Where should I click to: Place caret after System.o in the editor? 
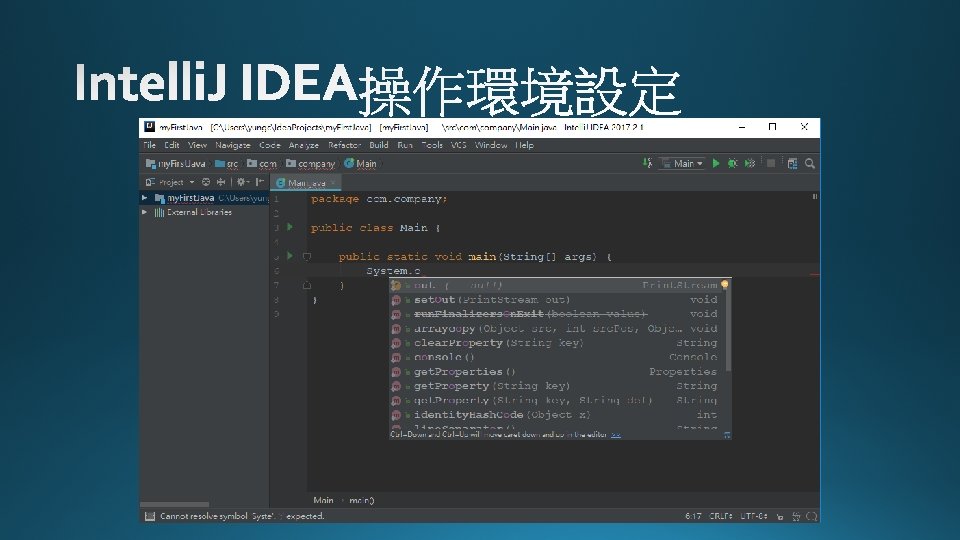point(421,271)
